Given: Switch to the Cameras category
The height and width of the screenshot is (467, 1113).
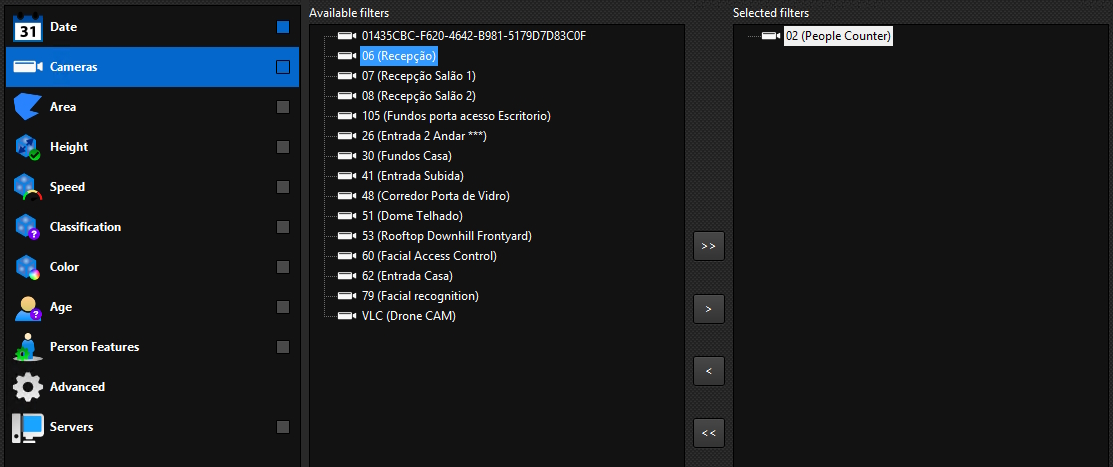Looking at the screenshot, I should (x=152, y=67).
